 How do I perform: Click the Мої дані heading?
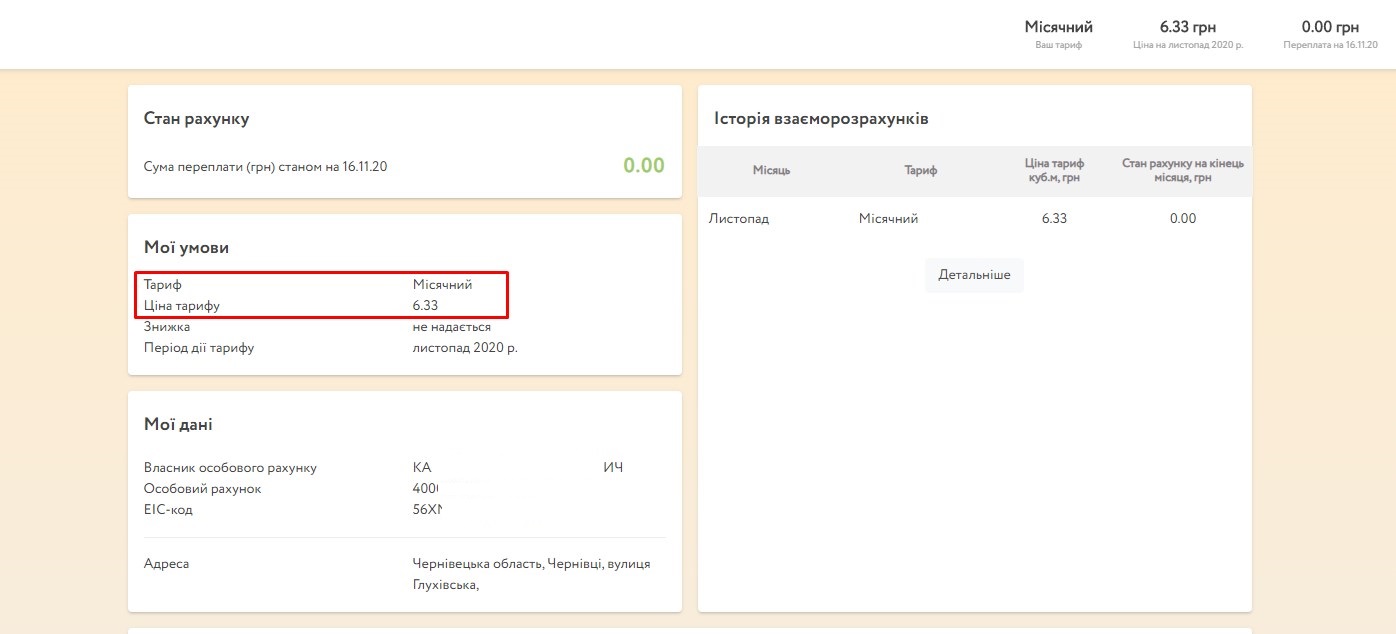[178, 425]
